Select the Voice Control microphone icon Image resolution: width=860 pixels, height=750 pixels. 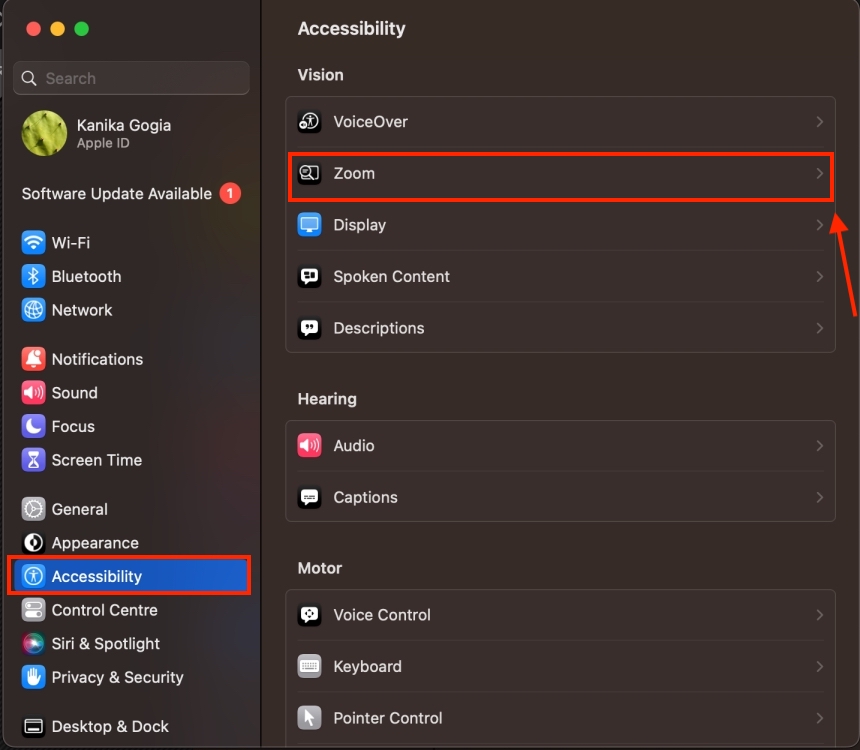(x=307, y=614)
